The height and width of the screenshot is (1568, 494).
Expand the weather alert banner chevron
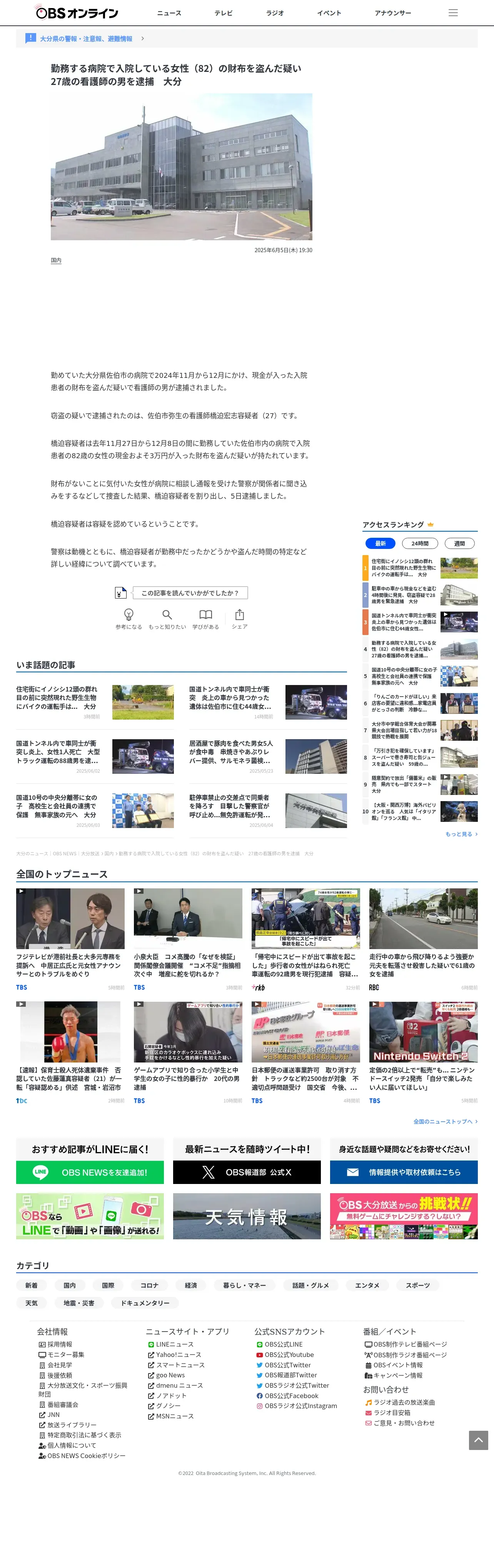pos(142,38)
